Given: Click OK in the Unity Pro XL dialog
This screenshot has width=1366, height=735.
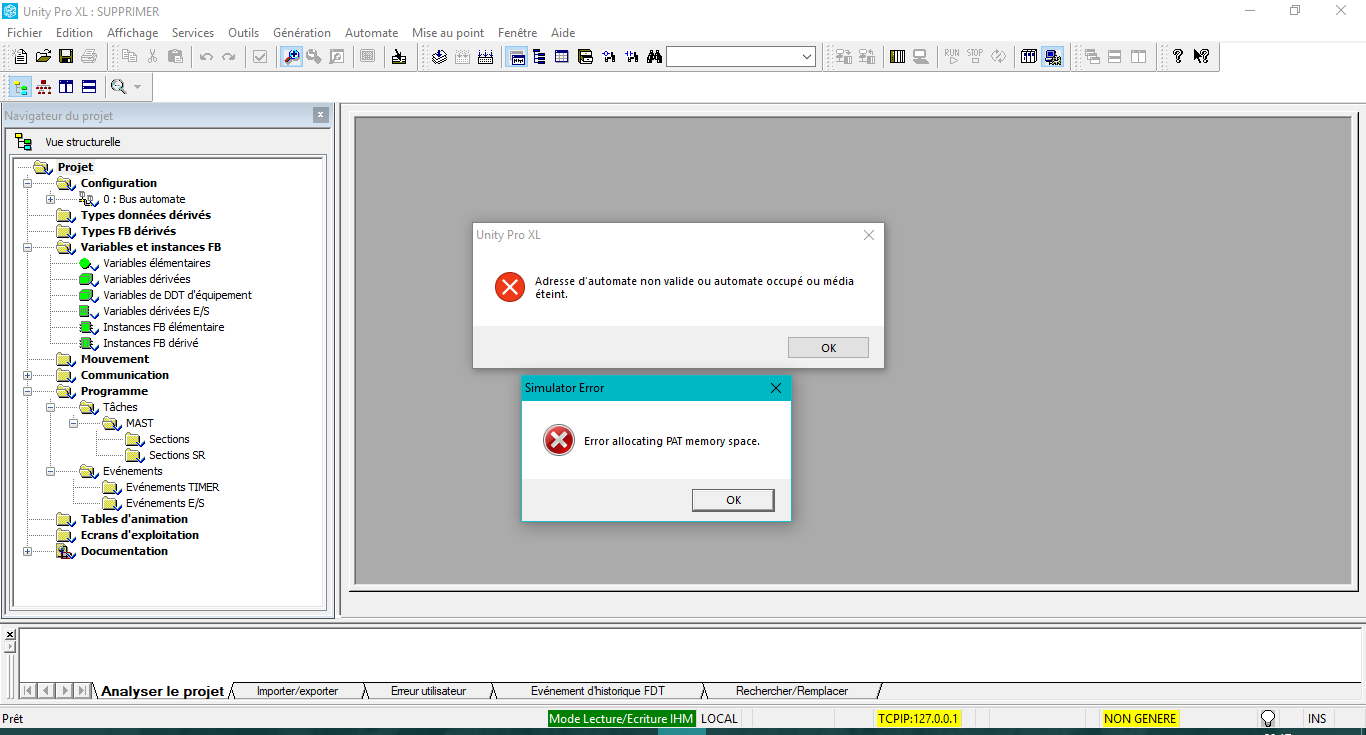Looking at the screenshot, I should point(828,348).
